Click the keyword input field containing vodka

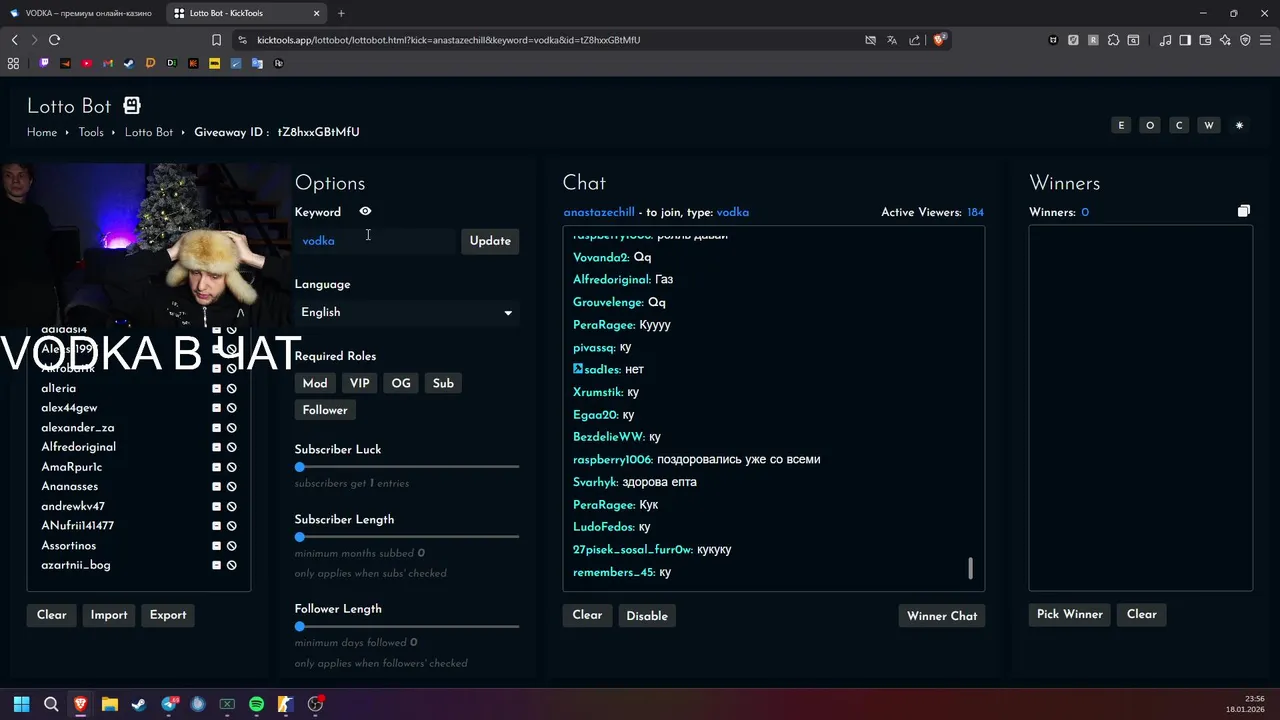tap(375, 241)
